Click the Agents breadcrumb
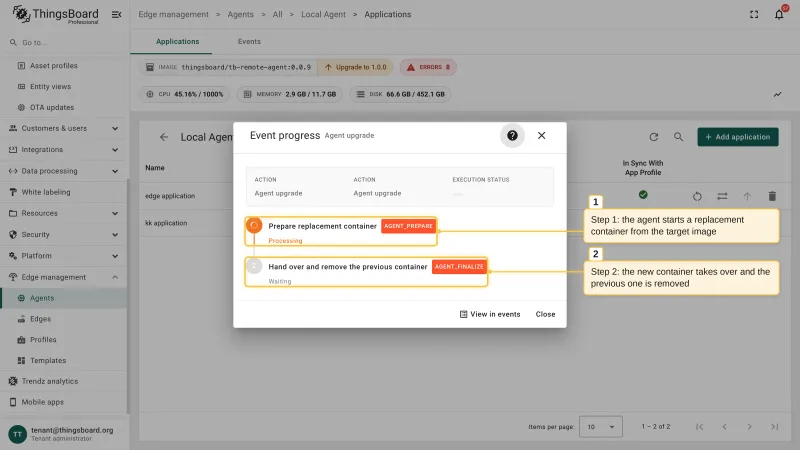800x450 pixels. [x=240, y=14]
